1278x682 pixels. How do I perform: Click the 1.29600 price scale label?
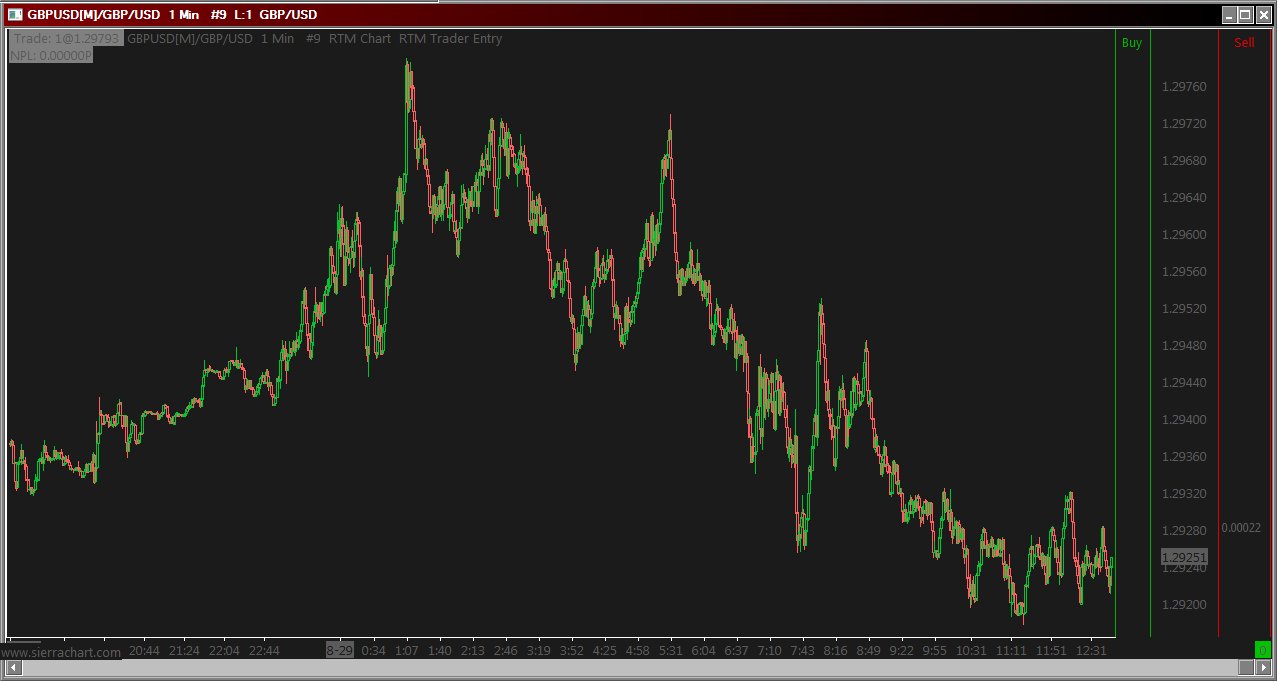click(1184, 235)
